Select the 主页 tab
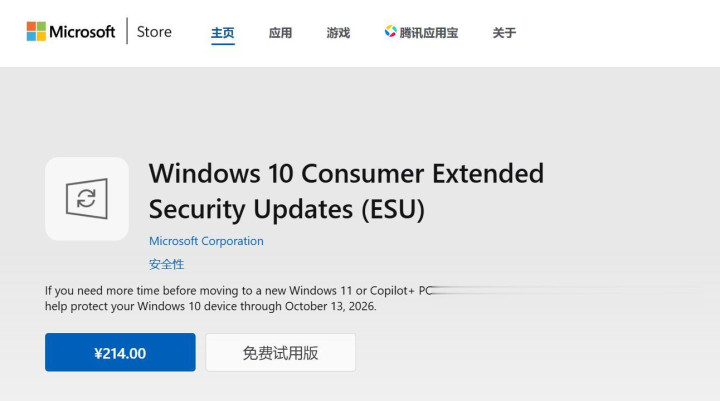Image resolution: width=720 pixels, height=401 pixels. 222,33
